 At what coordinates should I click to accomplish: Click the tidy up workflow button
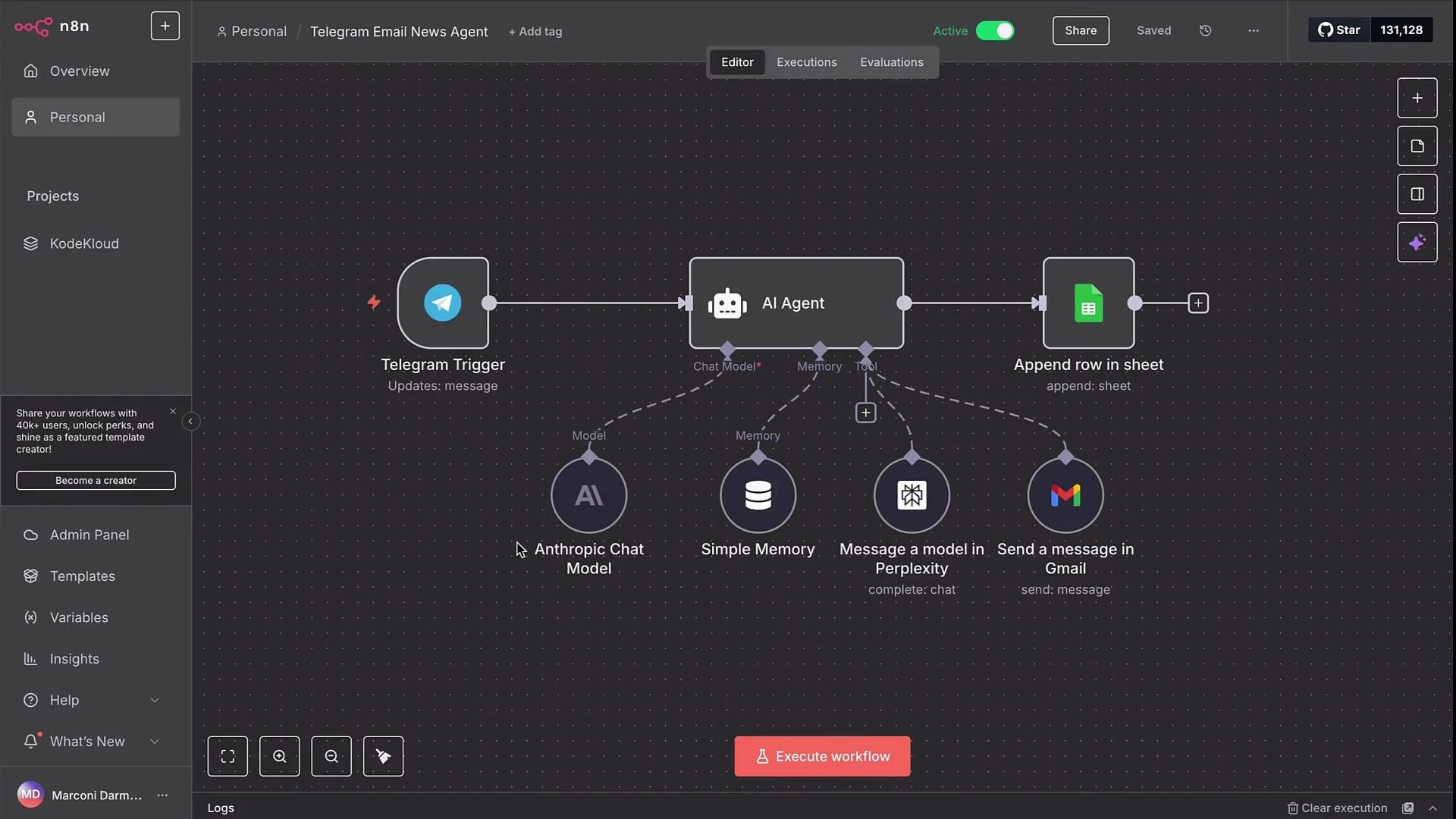(383, 756)
